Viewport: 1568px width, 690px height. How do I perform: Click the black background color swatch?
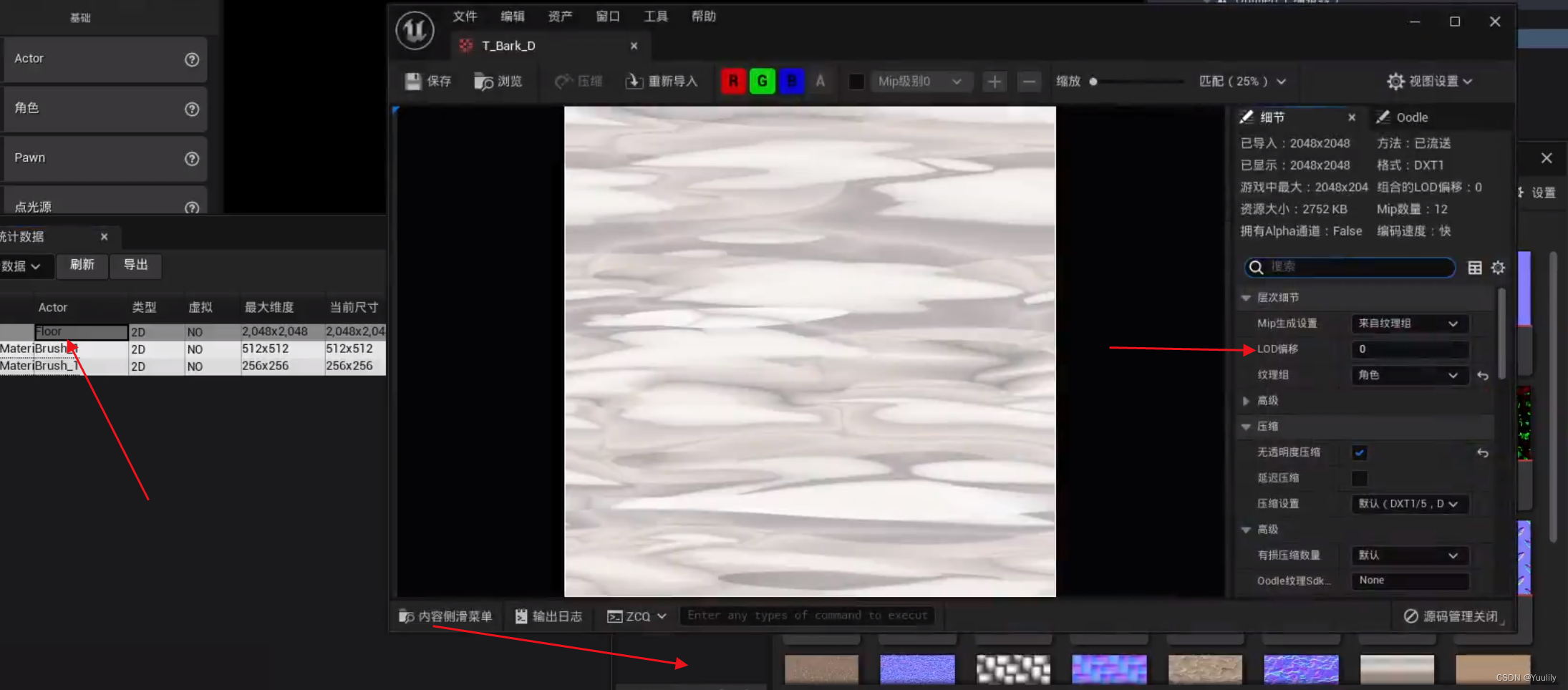(856, 82)
